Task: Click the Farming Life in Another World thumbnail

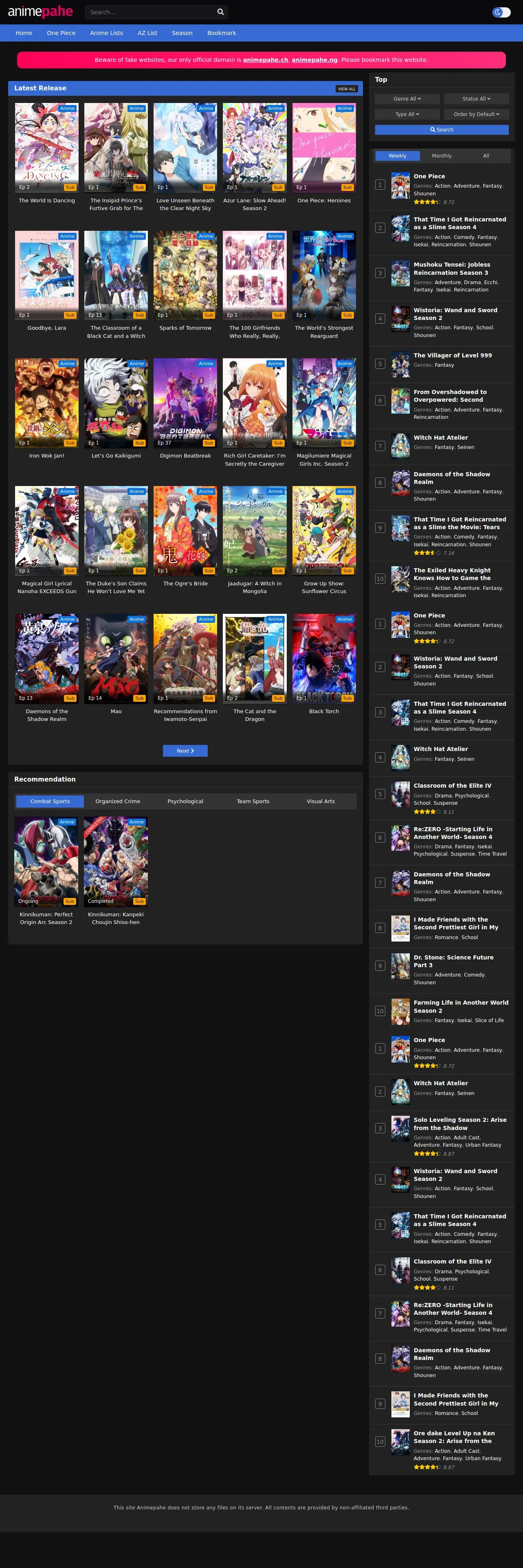Action: (401, 1012)
